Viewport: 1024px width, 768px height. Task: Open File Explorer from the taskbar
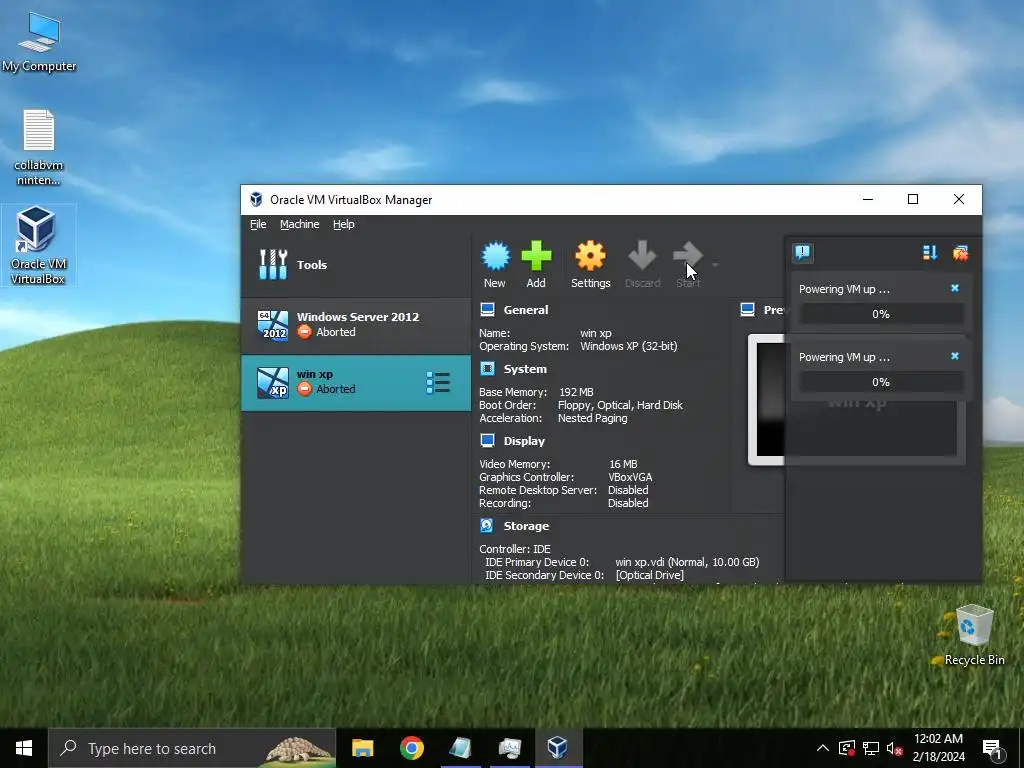[362, 748]
